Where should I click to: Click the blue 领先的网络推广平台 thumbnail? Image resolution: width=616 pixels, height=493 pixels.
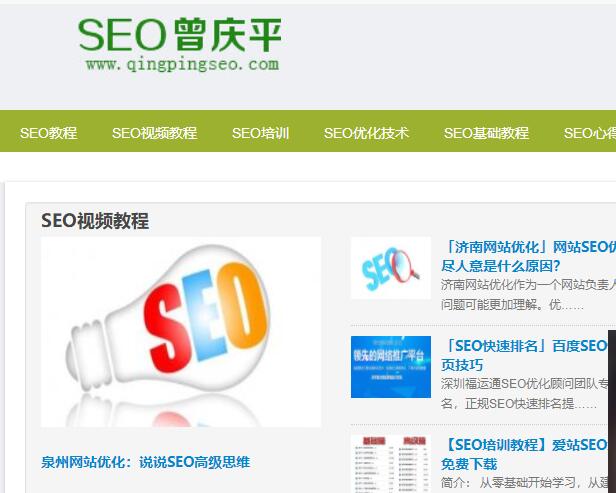click(390, 367)
